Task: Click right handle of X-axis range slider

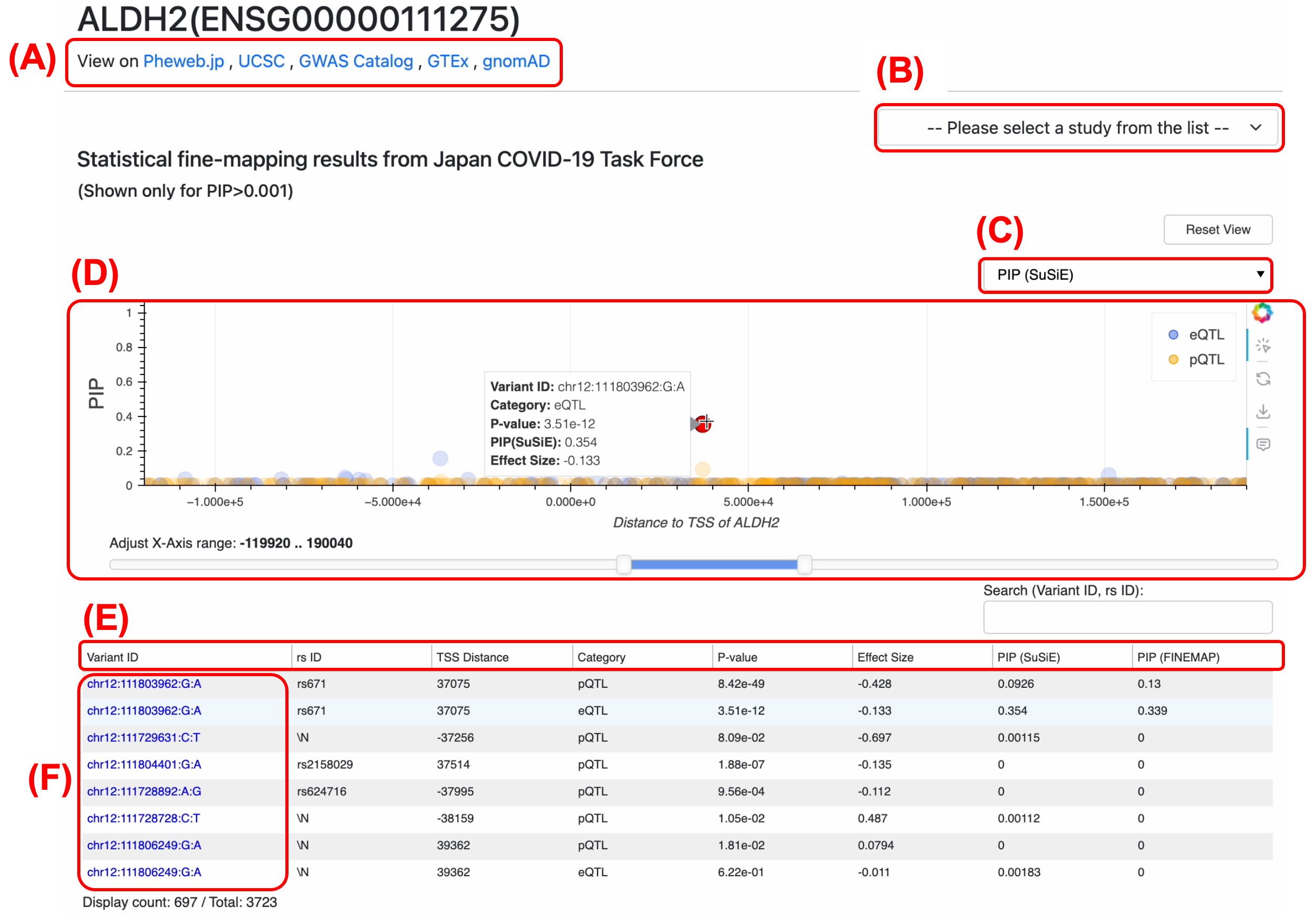Action: click(x=804, y=564)
